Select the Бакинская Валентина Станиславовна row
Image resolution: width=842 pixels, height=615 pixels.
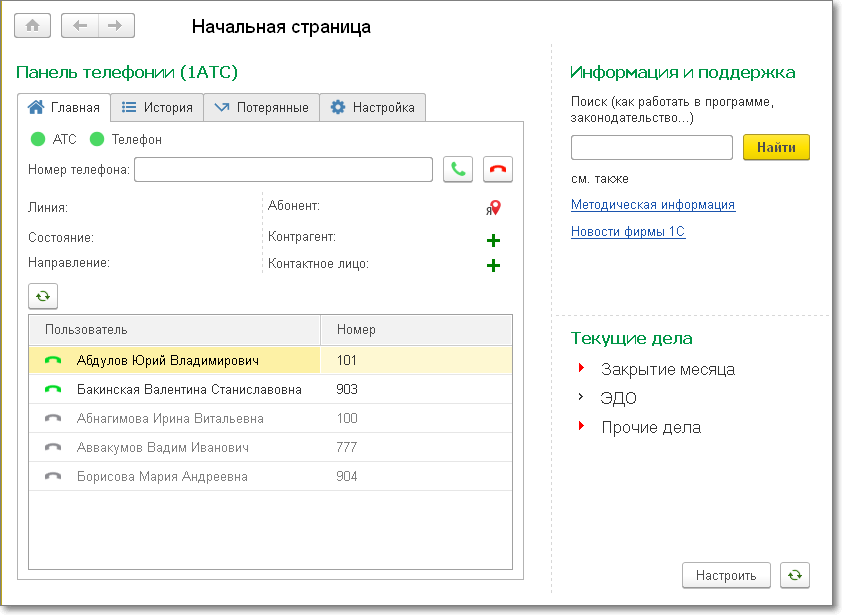tap(189, 389)
